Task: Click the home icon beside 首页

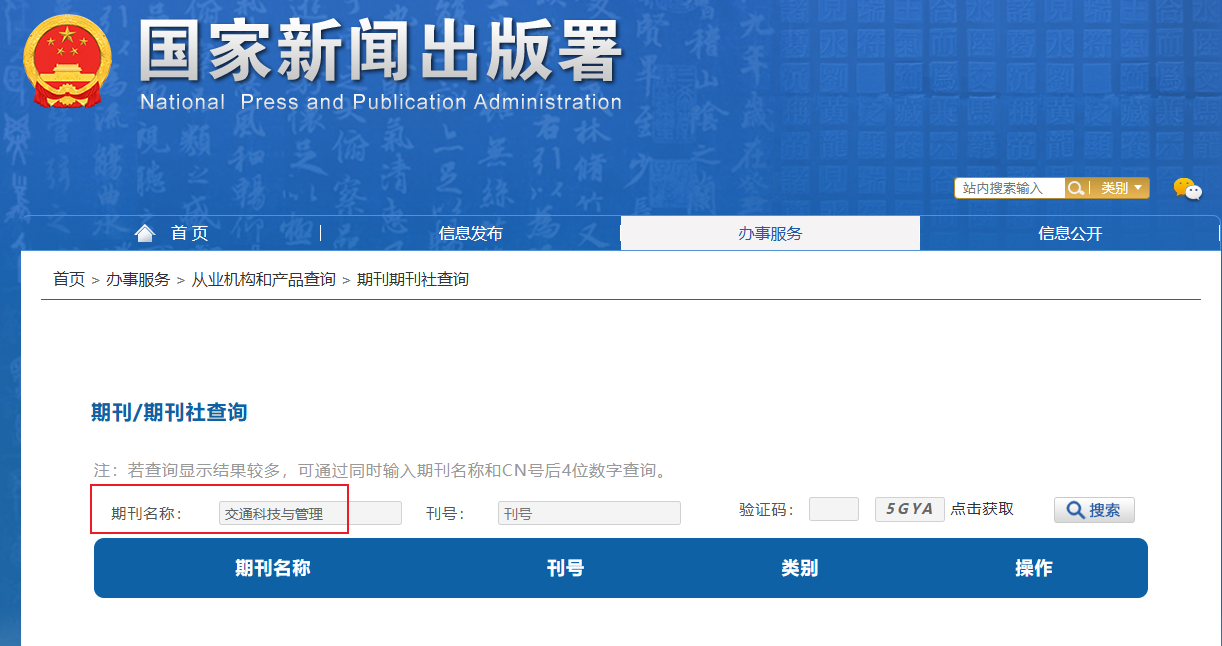Action: click(145, 233)
